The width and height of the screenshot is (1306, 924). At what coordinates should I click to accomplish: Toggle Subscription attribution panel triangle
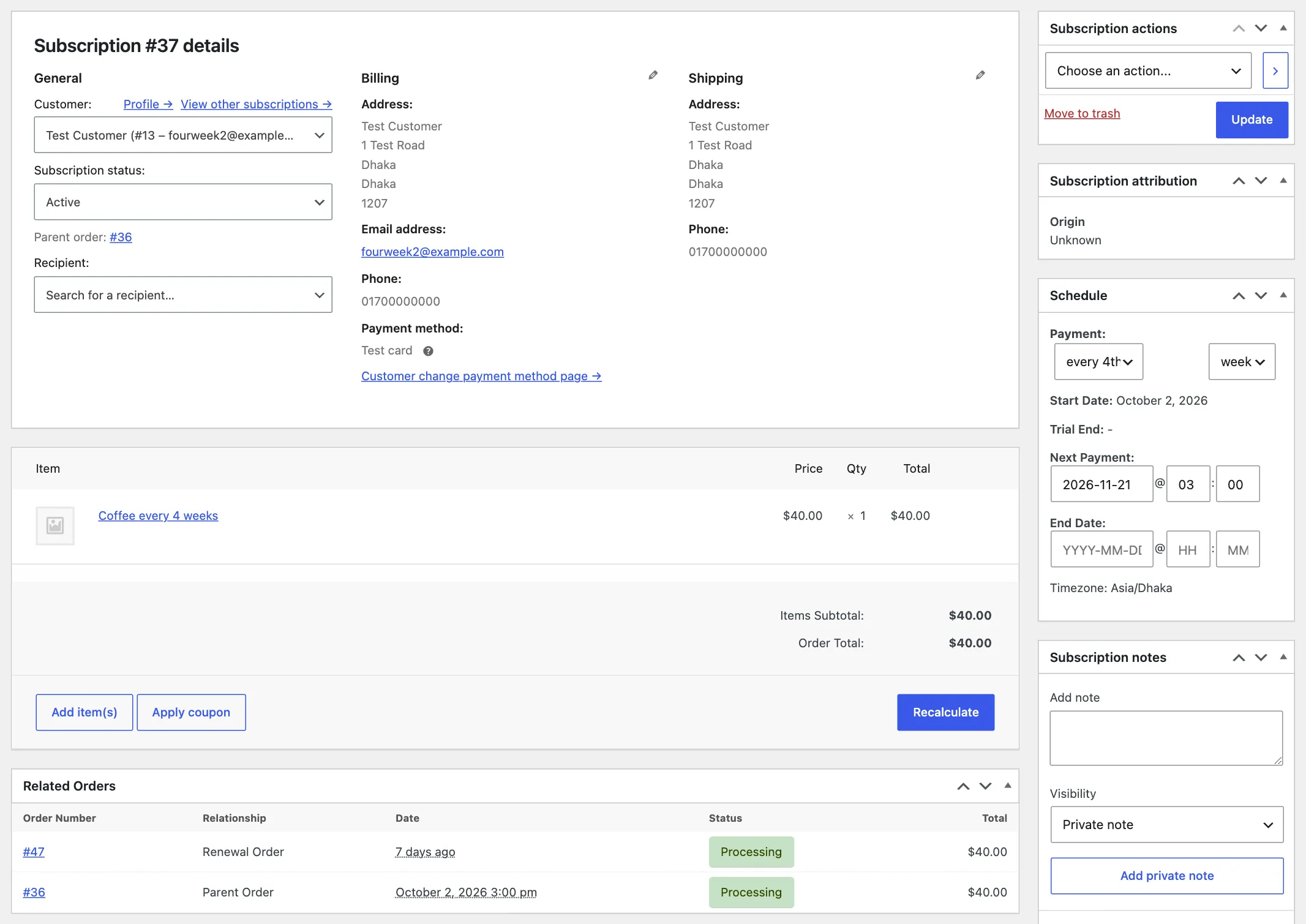1283,181
